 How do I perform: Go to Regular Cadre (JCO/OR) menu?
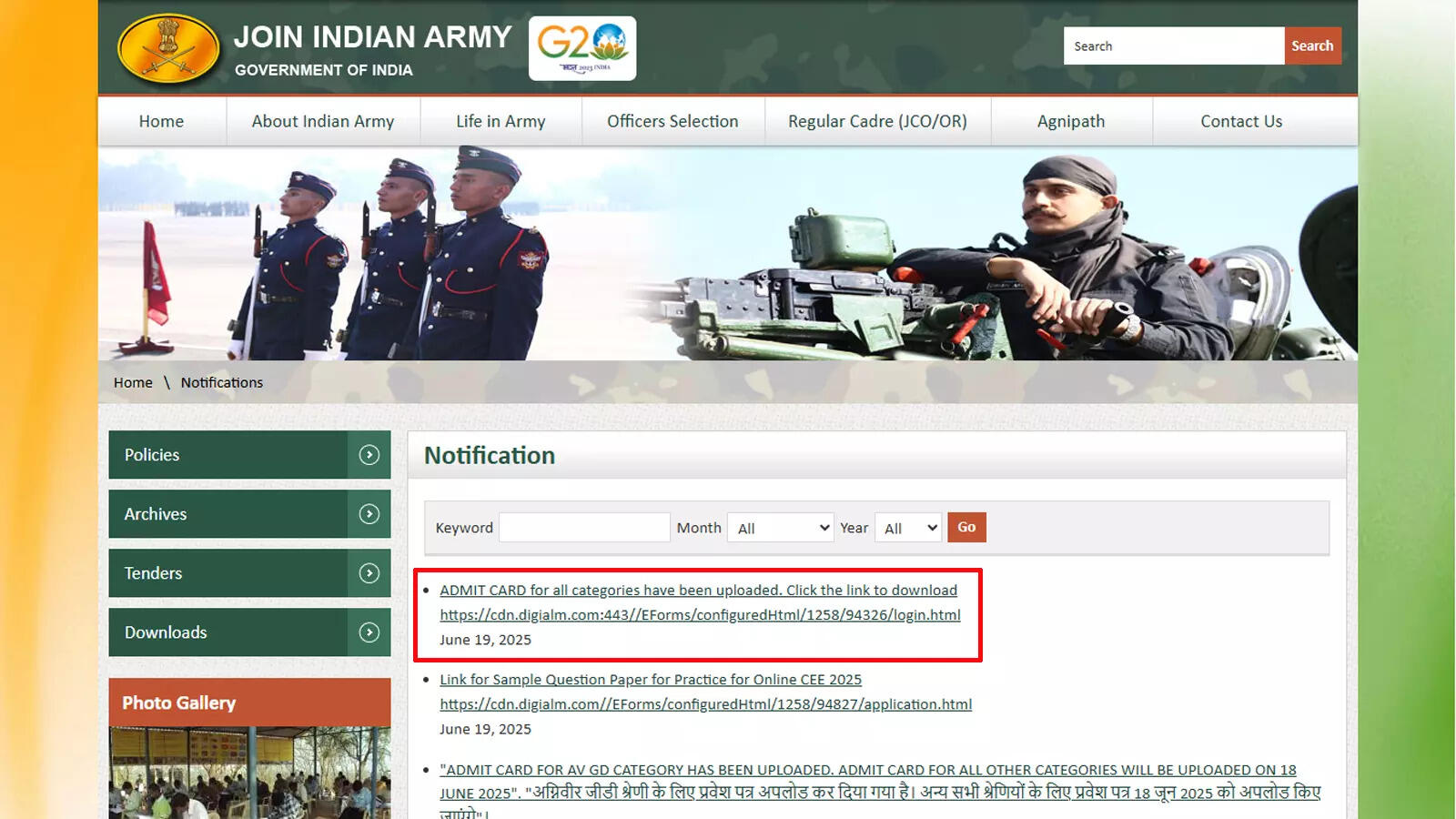[x=877, y=121]
